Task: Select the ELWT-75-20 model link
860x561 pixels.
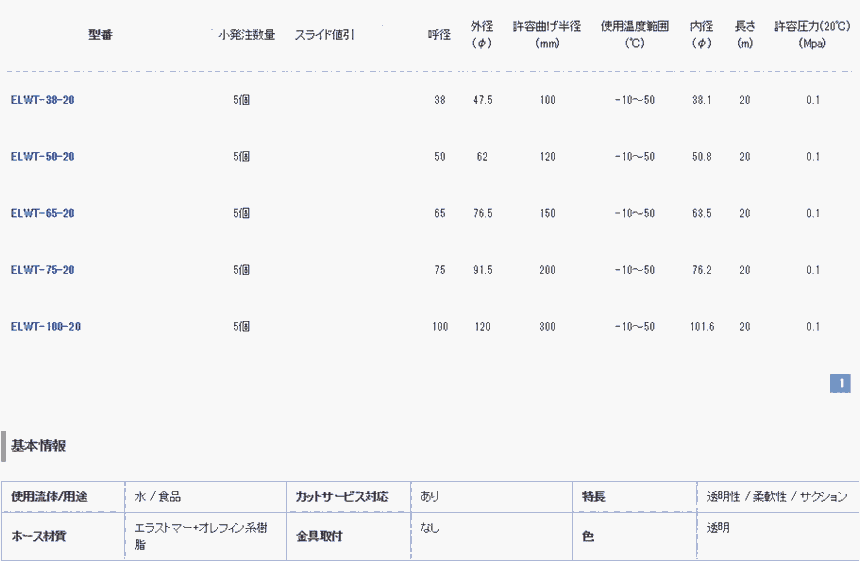Action: (x=42, y=270)
